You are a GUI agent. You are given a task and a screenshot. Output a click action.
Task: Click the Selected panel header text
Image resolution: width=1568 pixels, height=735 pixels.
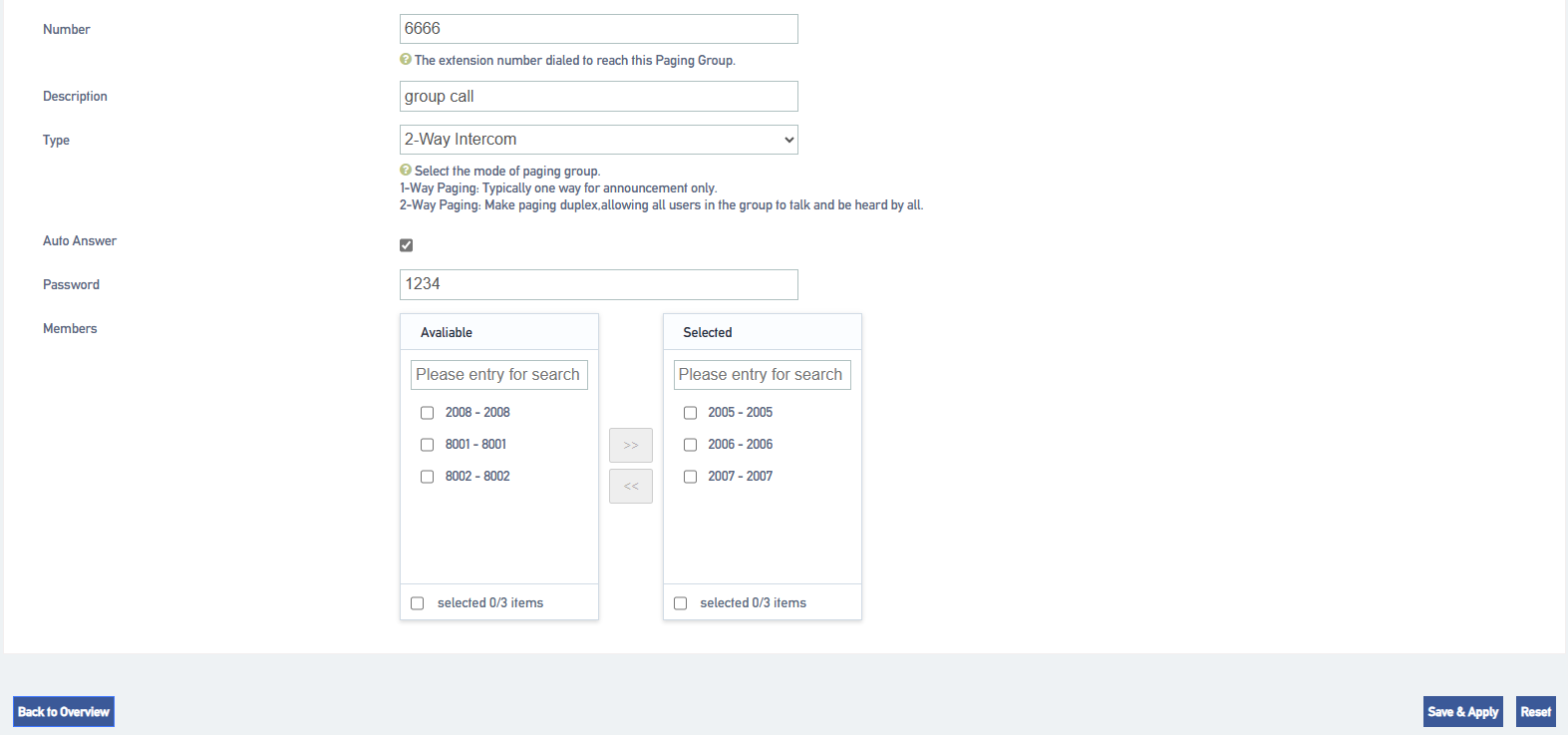click(708, 332)
